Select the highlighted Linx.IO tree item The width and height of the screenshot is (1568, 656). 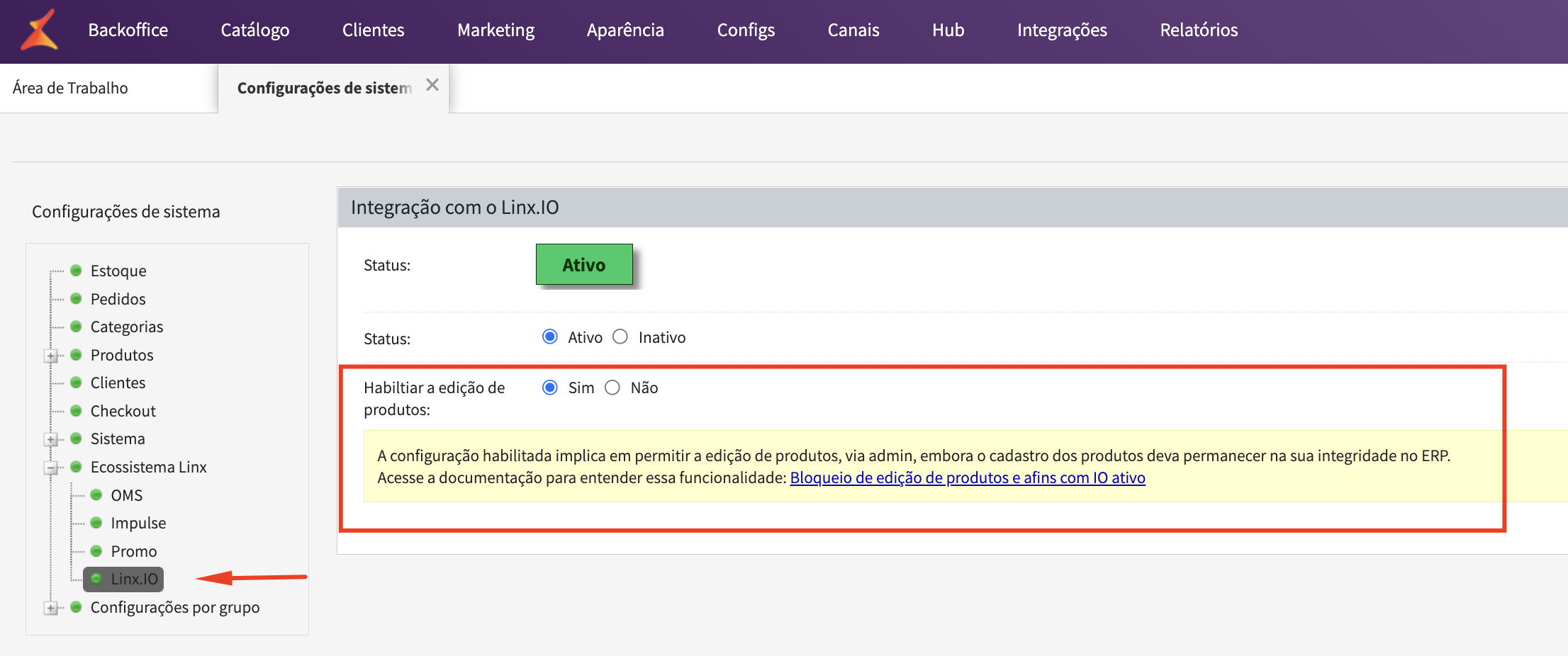123,579
